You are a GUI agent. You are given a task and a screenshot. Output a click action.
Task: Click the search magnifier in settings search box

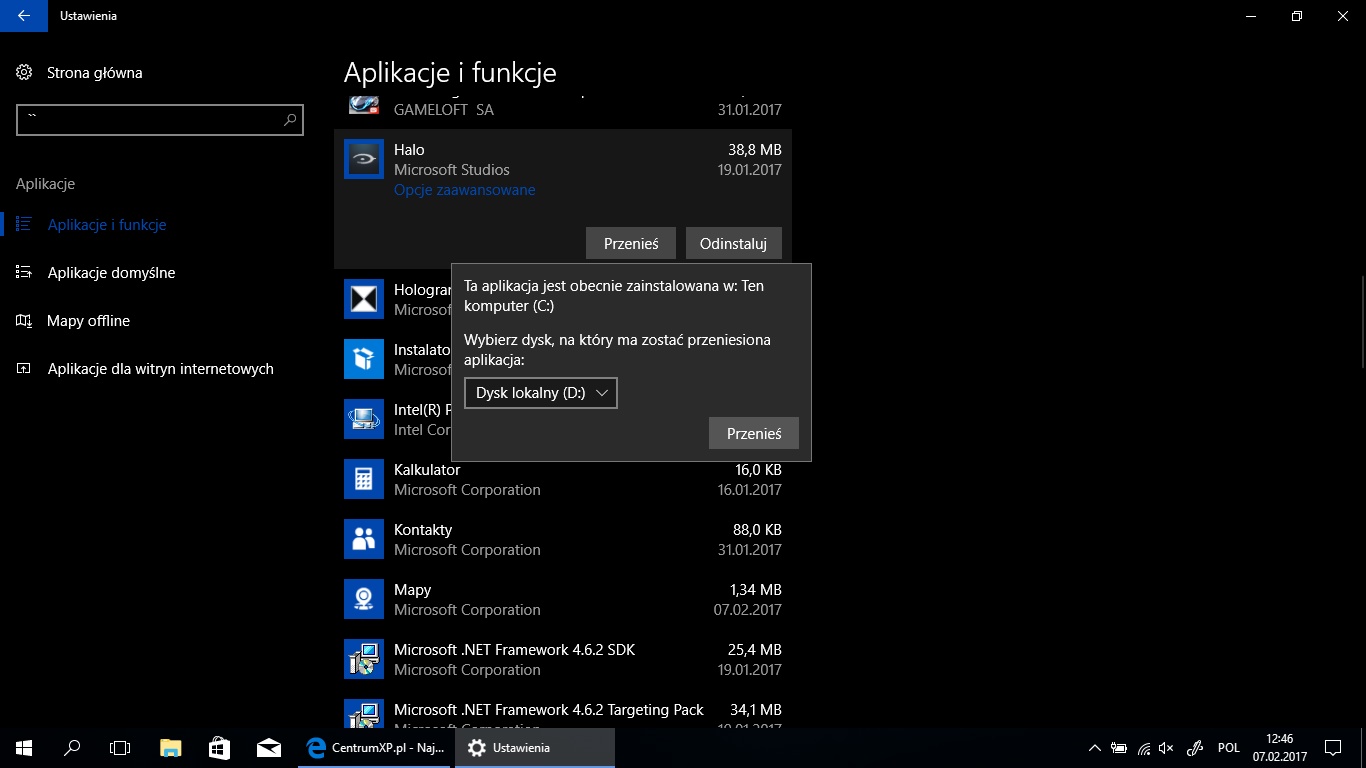(x=290, y=120)
